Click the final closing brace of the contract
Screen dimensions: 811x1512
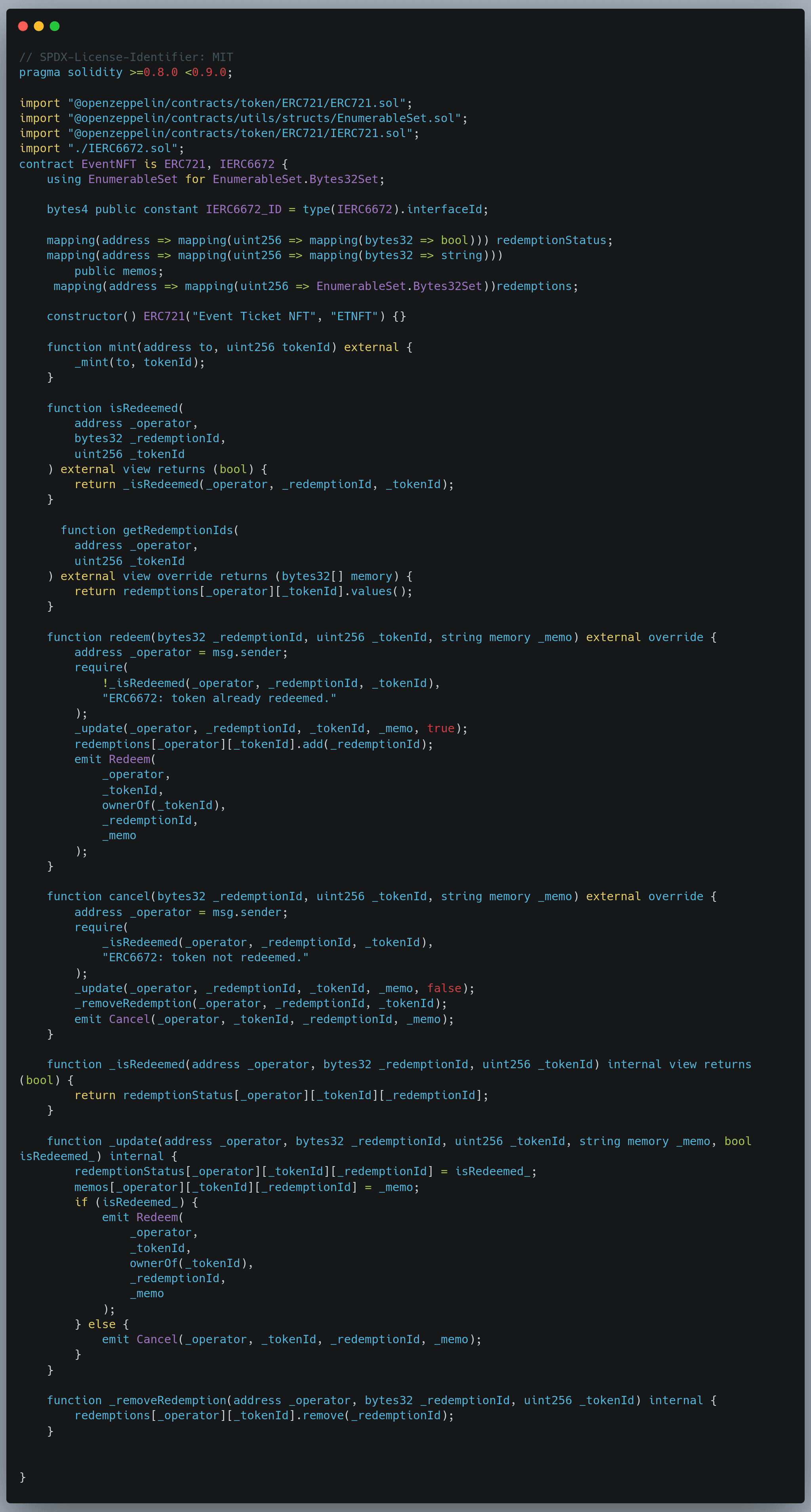(x=23, y=1477)
